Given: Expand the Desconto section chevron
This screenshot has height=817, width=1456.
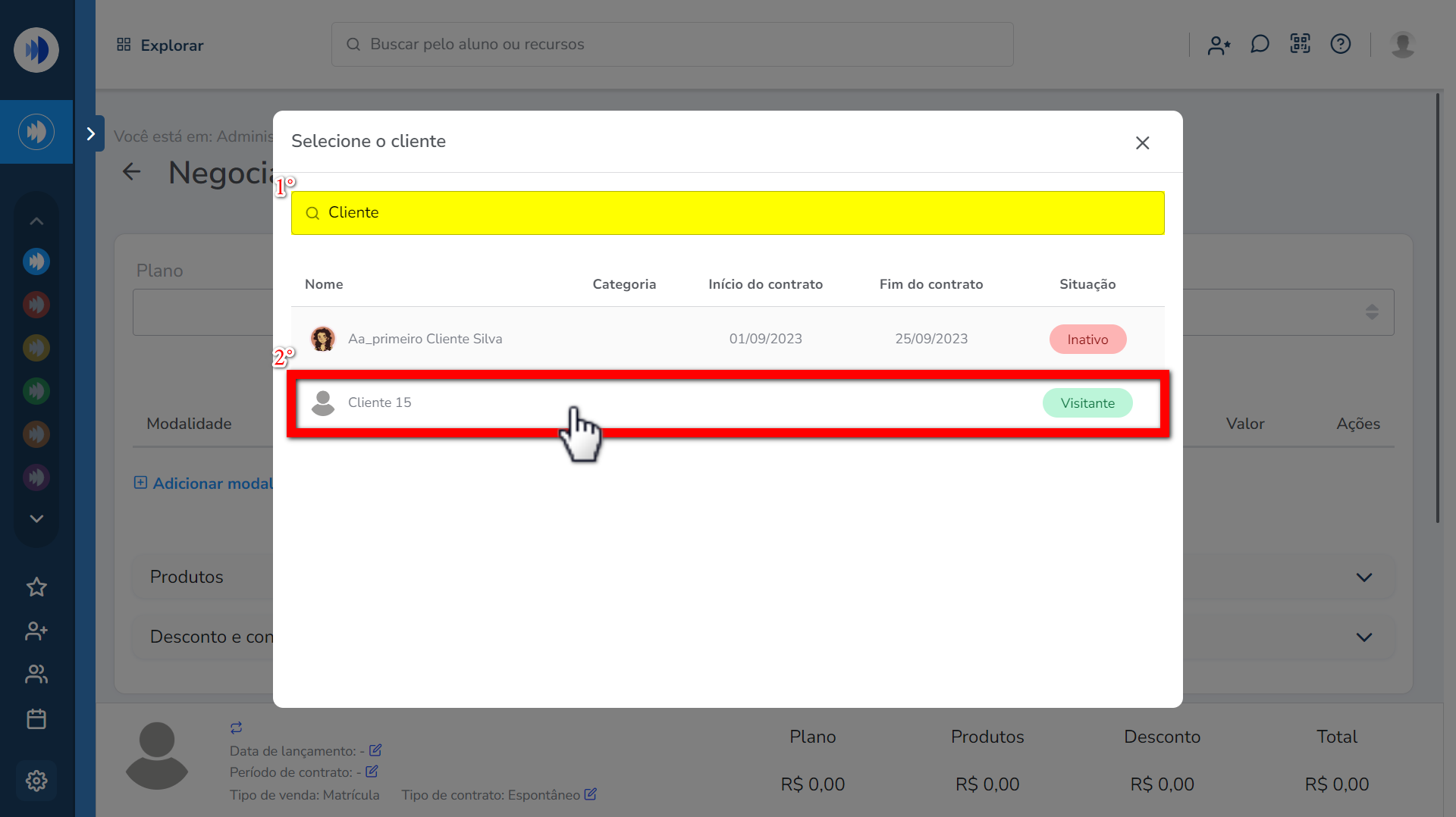Looking at the screenshot, I should (1363, 637).
